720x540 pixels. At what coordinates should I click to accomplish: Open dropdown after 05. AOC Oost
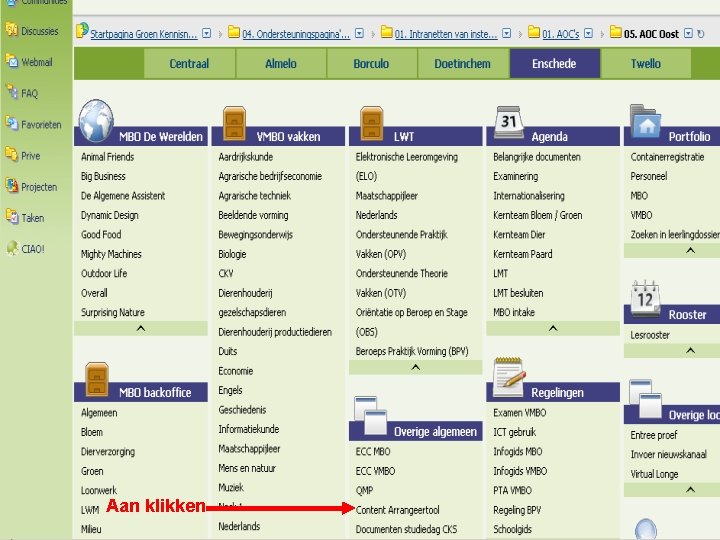point(688,33)
